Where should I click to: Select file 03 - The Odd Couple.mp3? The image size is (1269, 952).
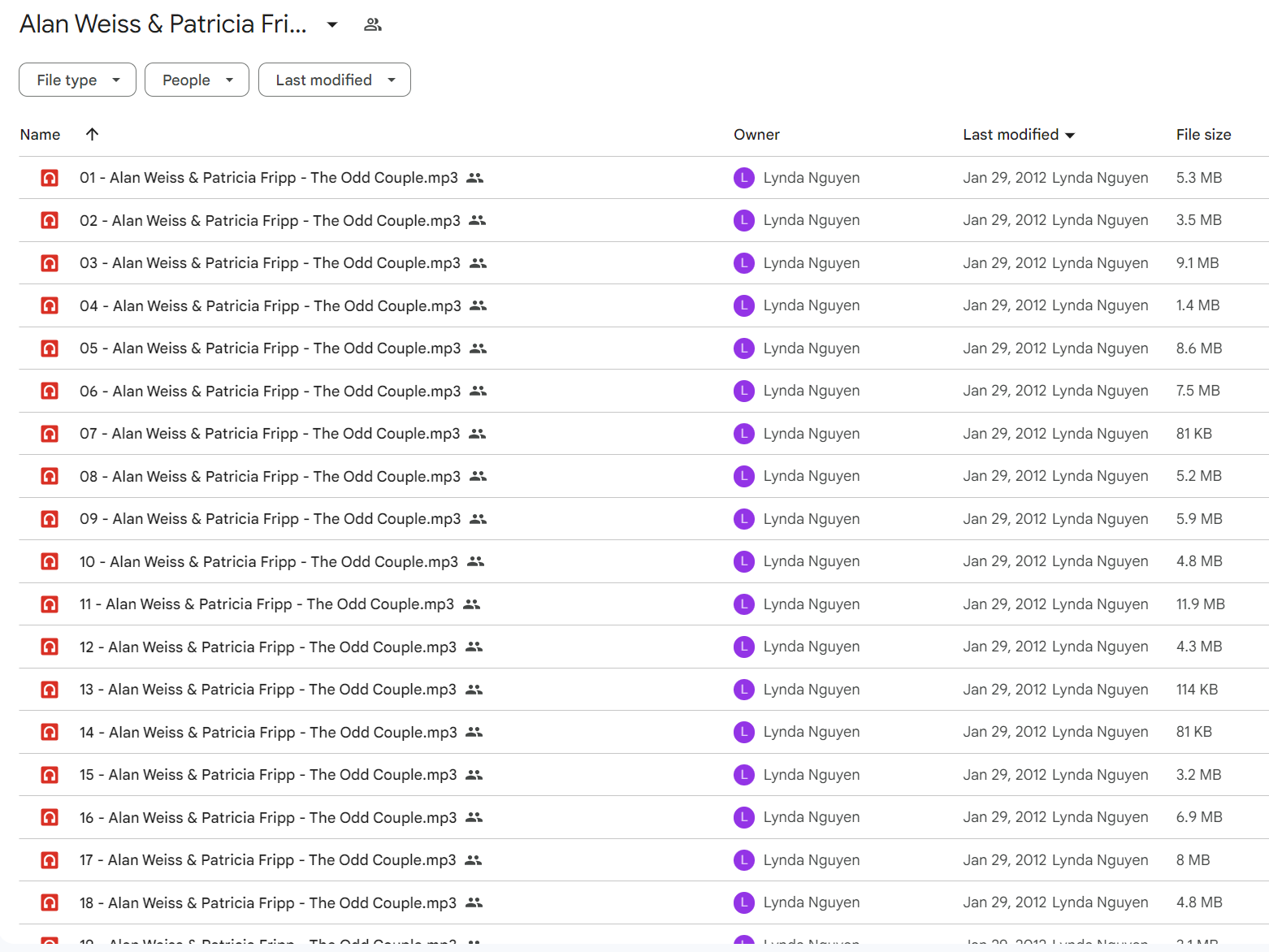coord(270,263)
